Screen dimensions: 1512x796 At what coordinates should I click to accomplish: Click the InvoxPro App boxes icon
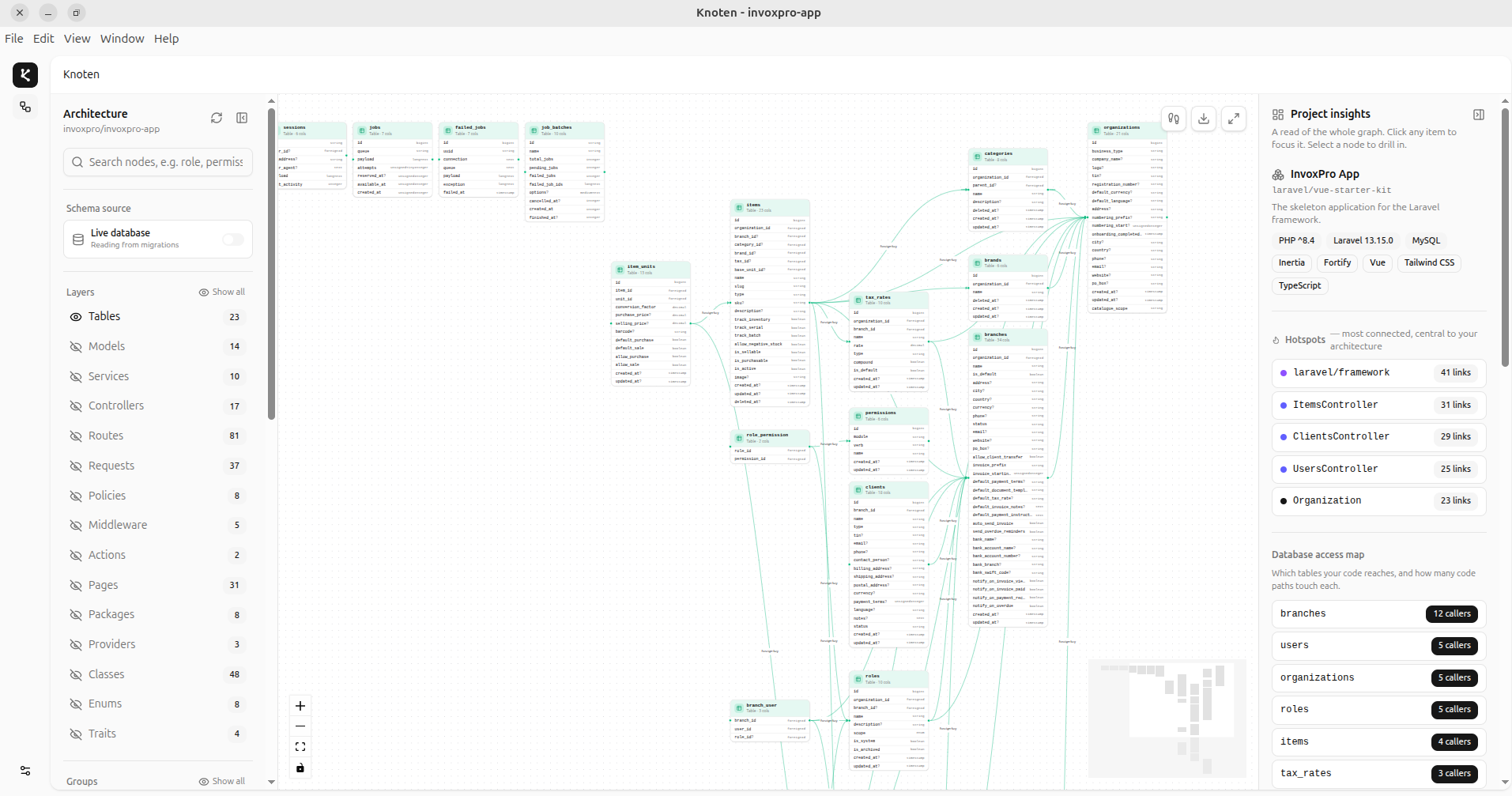(x=1278, y=175)
